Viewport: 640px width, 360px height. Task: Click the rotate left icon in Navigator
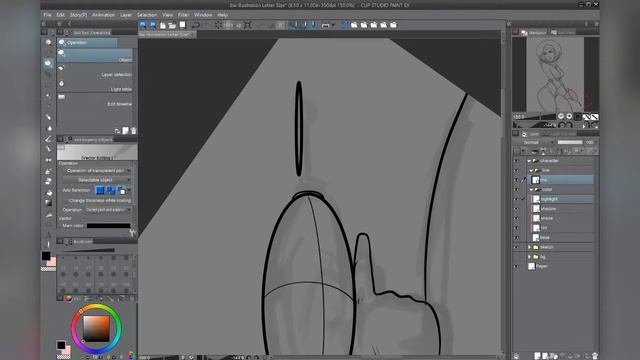click(x=562, y=125)
